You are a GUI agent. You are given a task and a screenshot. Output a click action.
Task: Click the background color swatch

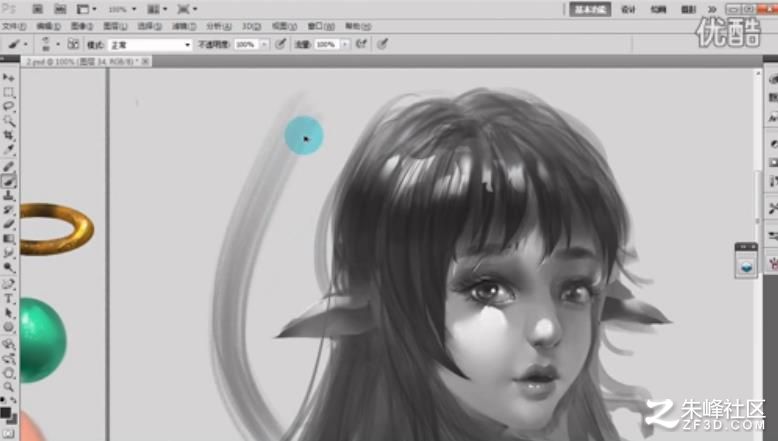(12, 419)
